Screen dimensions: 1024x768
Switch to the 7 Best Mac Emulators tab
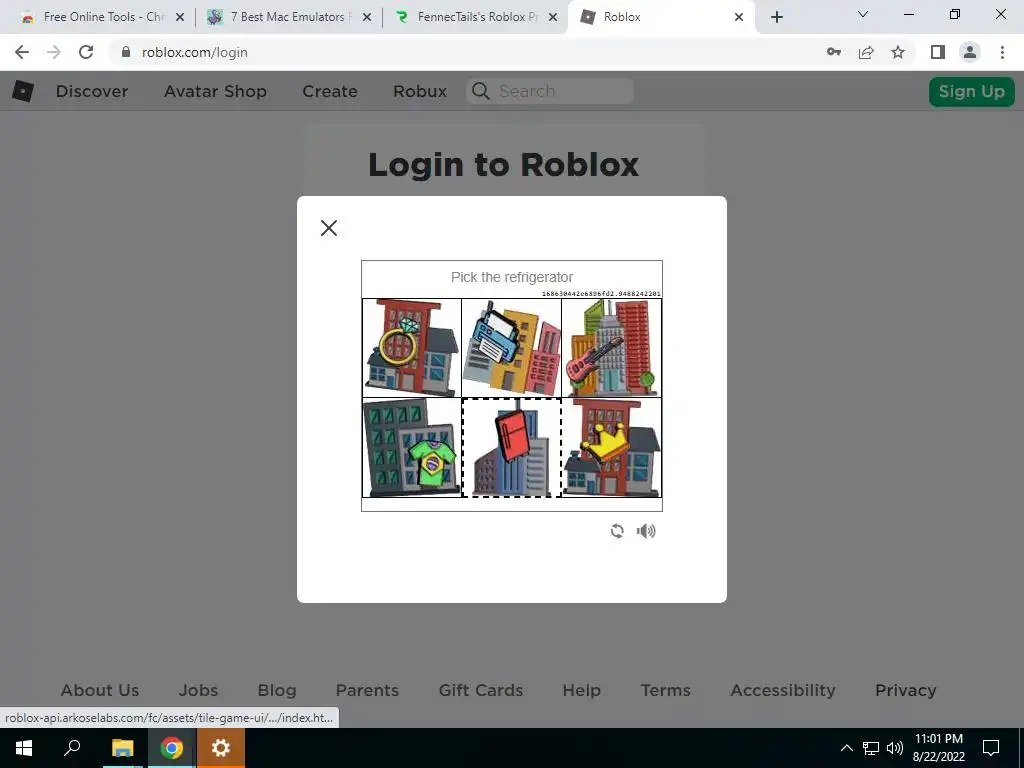(x=288, y=17)
